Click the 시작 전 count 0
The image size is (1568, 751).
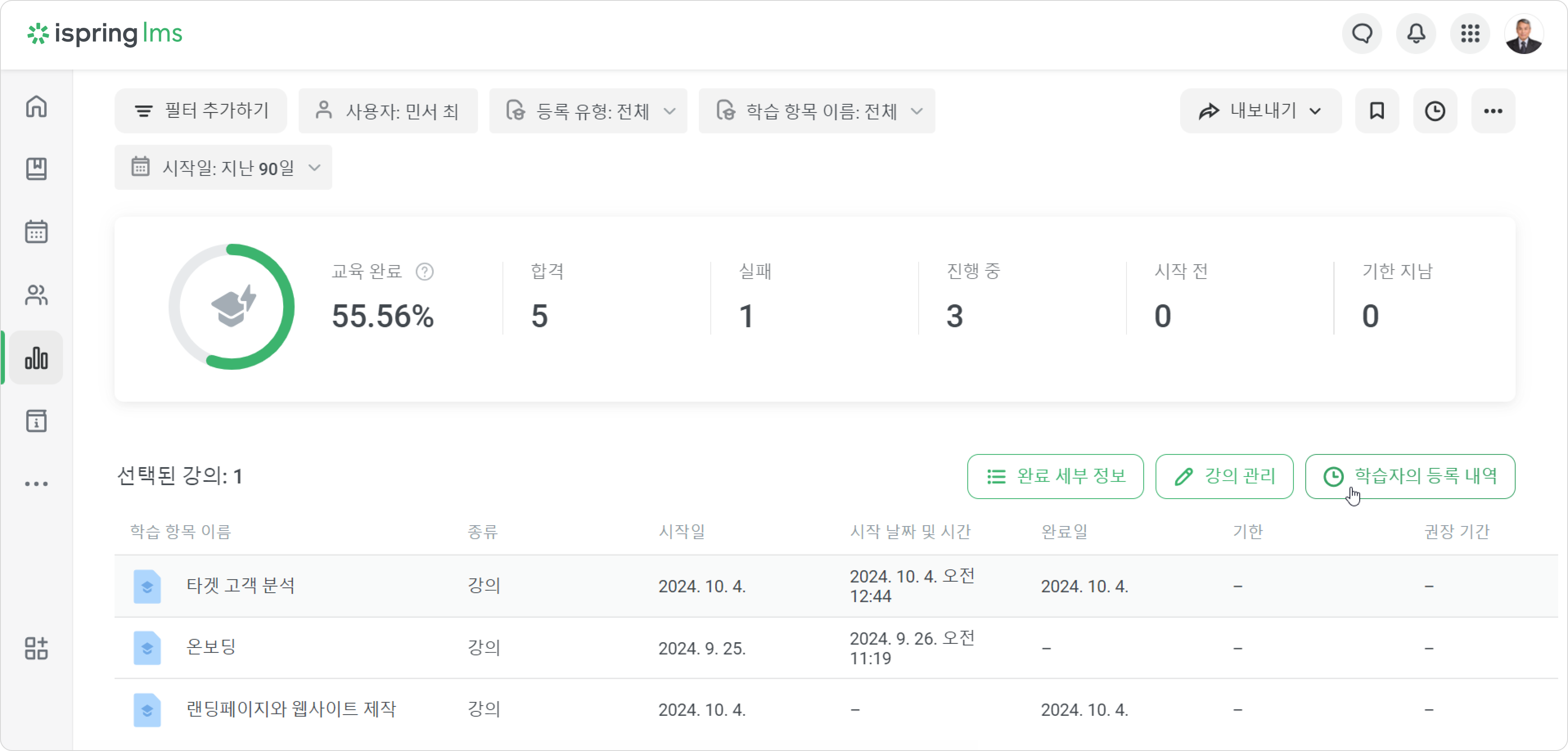(1163, 316)
